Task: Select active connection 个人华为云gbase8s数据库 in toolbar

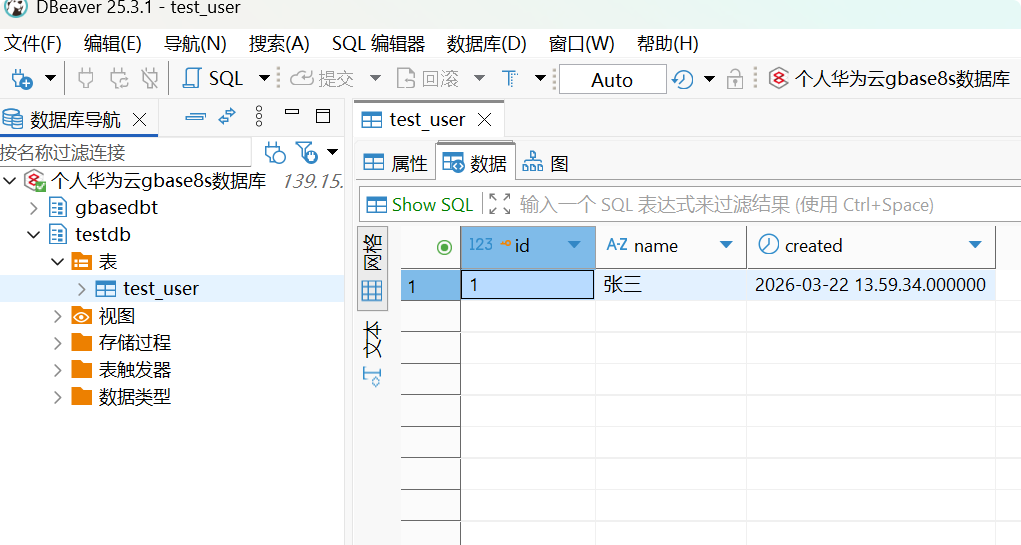Action: pos(889,79)
